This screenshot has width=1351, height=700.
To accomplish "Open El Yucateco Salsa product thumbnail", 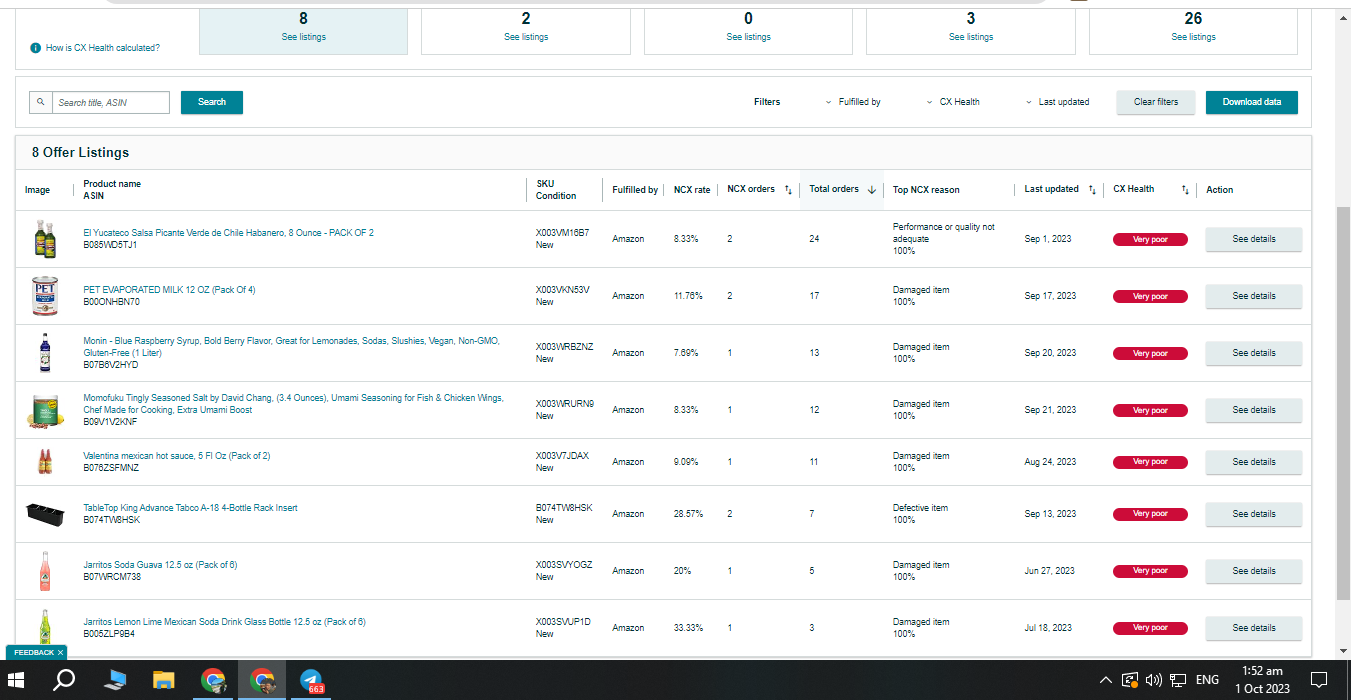I will tap(45, 239).
